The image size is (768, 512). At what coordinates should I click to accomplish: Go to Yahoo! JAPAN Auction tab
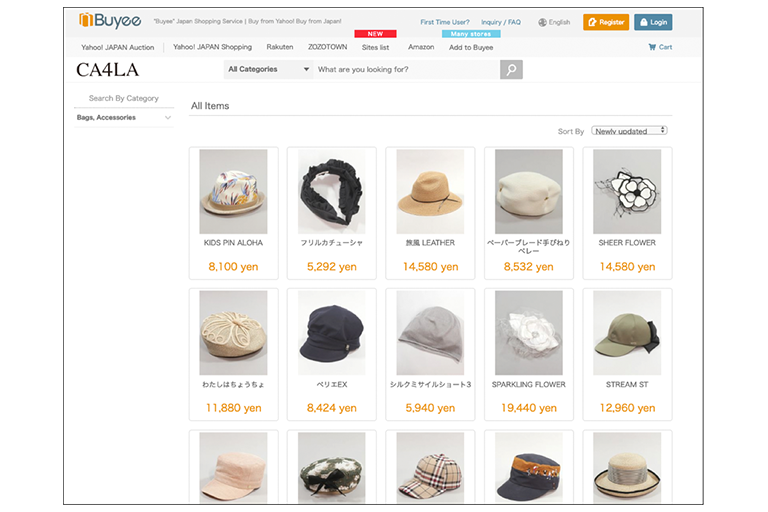point(118,47)
